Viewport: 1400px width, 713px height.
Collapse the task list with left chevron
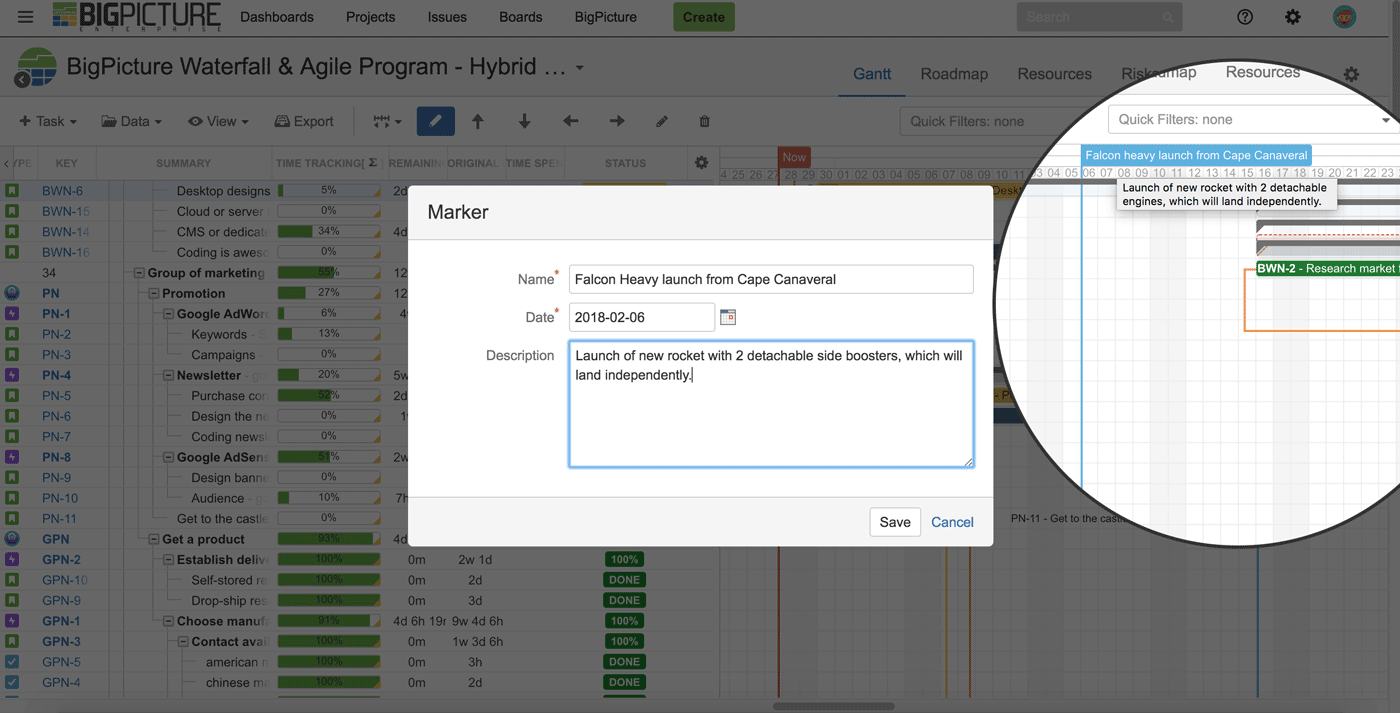coord(7,163)
